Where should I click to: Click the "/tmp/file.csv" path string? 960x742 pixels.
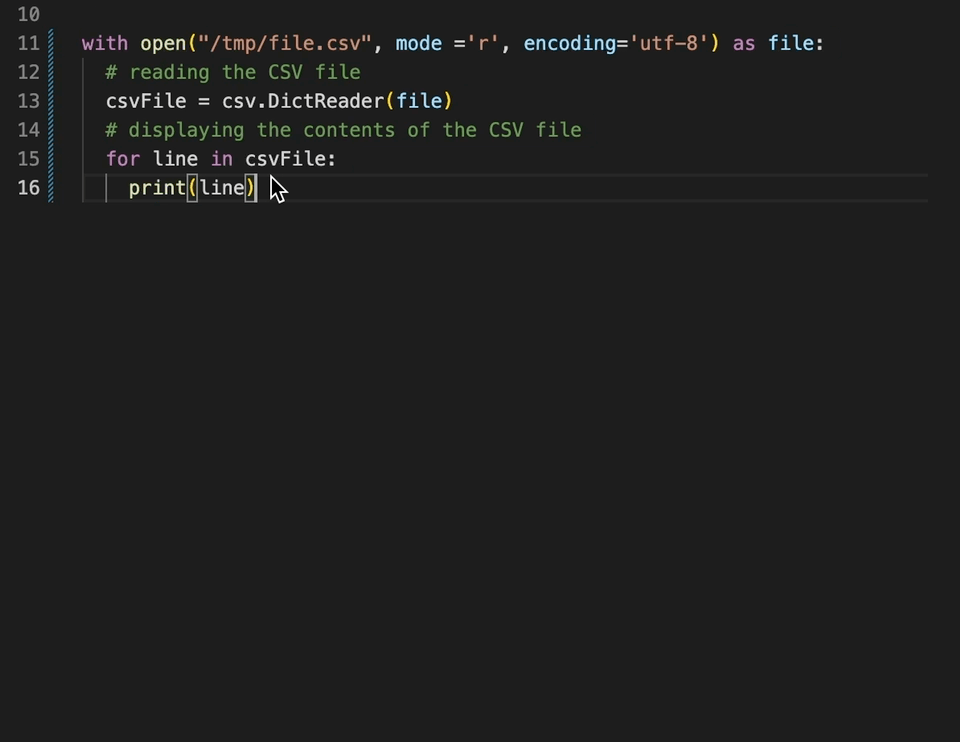tap(285, 43)
